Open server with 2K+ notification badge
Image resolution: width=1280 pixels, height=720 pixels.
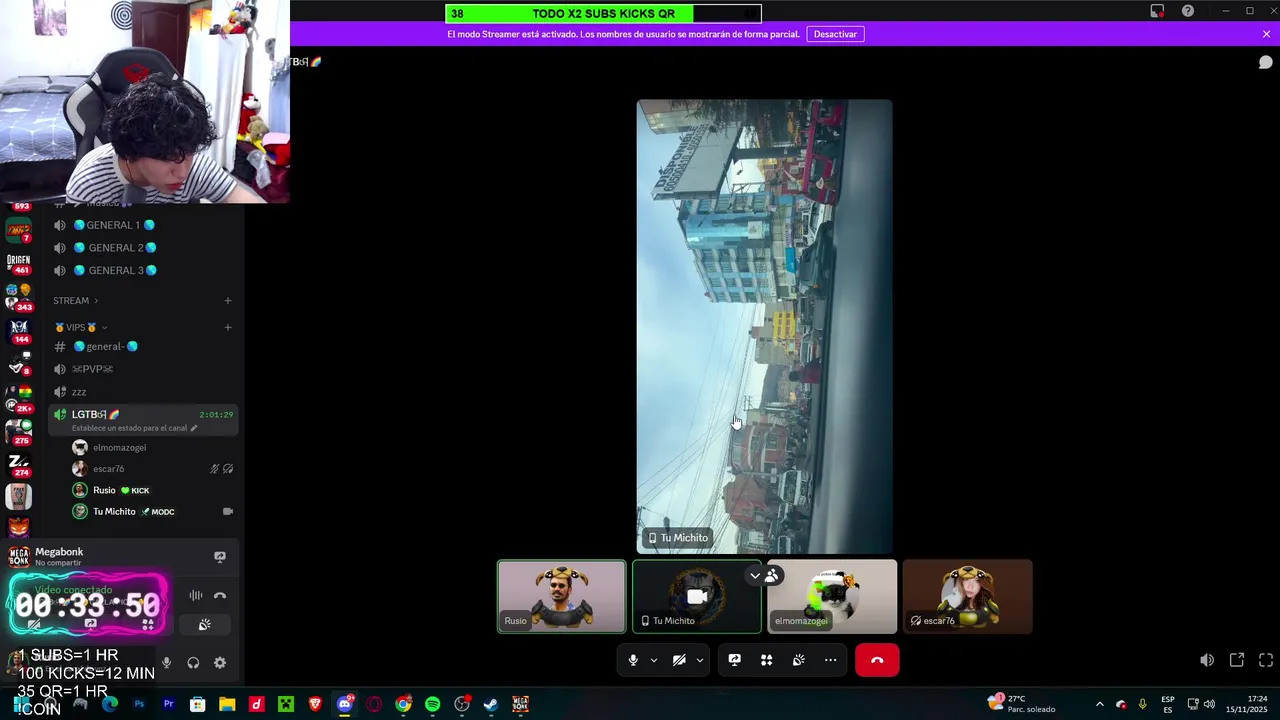click(x=18, y=398)
